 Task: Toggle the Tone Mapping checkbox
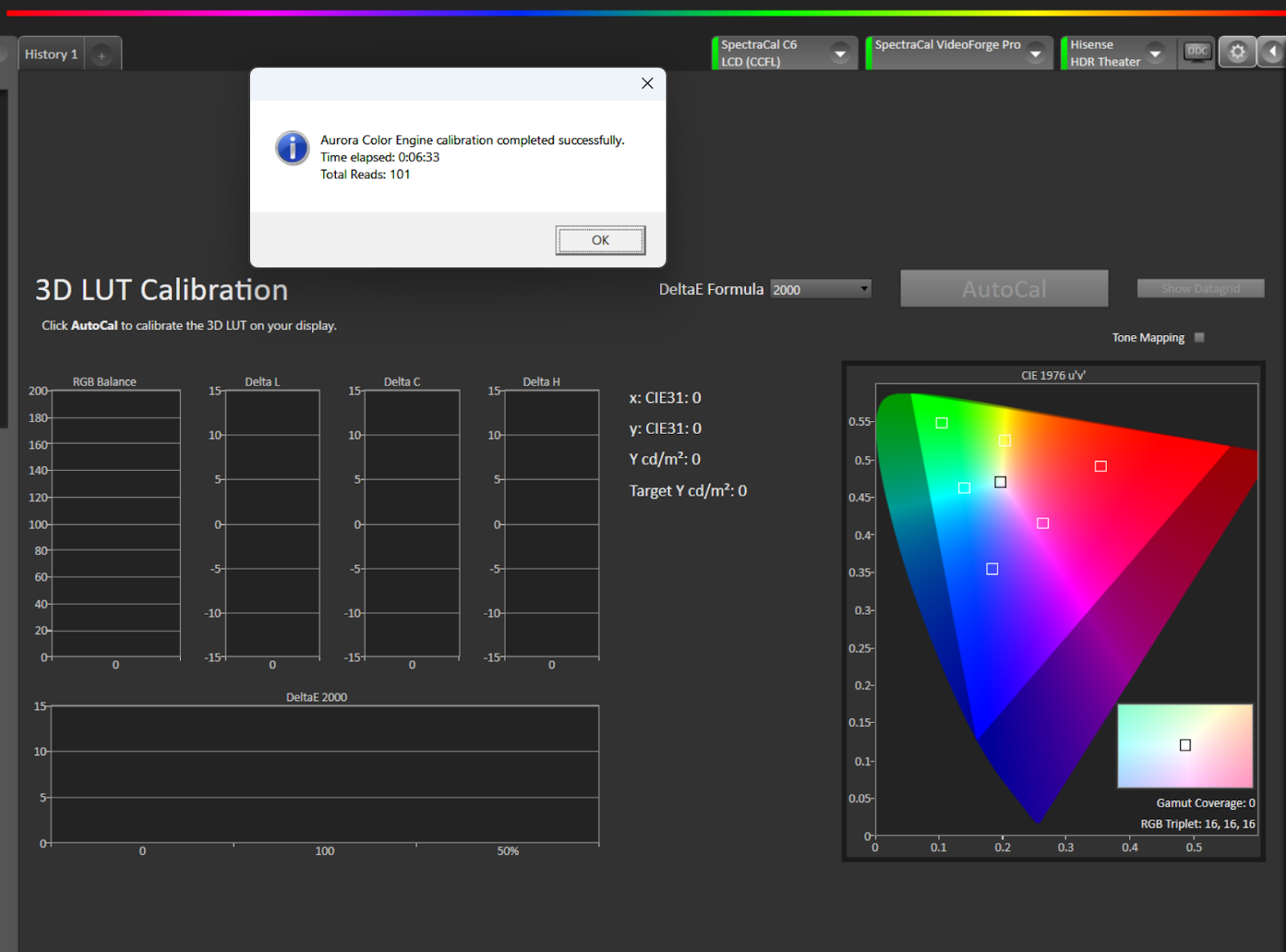click(1199, 337)
